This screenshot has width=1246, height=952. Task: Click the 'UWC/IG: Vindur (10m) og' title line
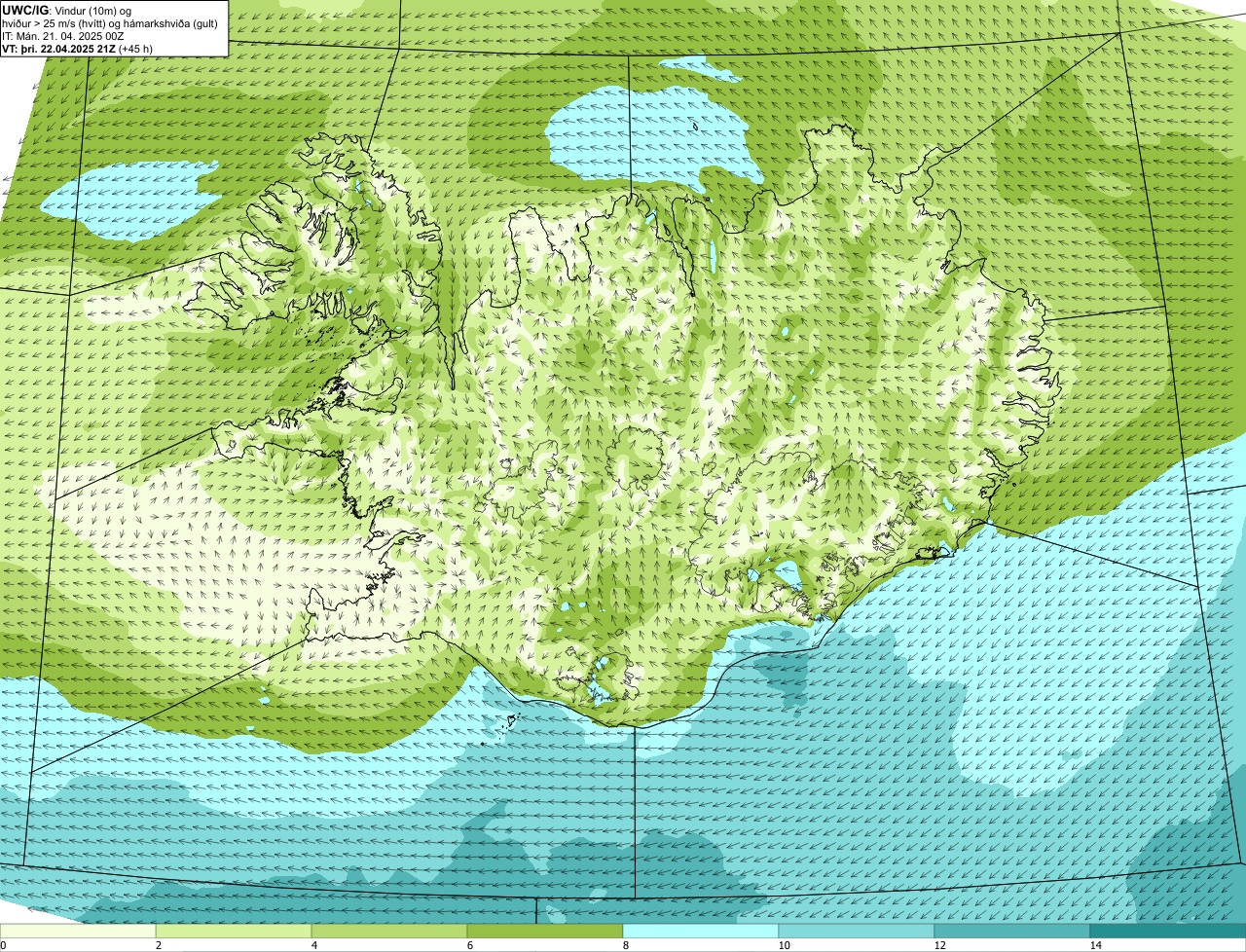tap(66, 11)
